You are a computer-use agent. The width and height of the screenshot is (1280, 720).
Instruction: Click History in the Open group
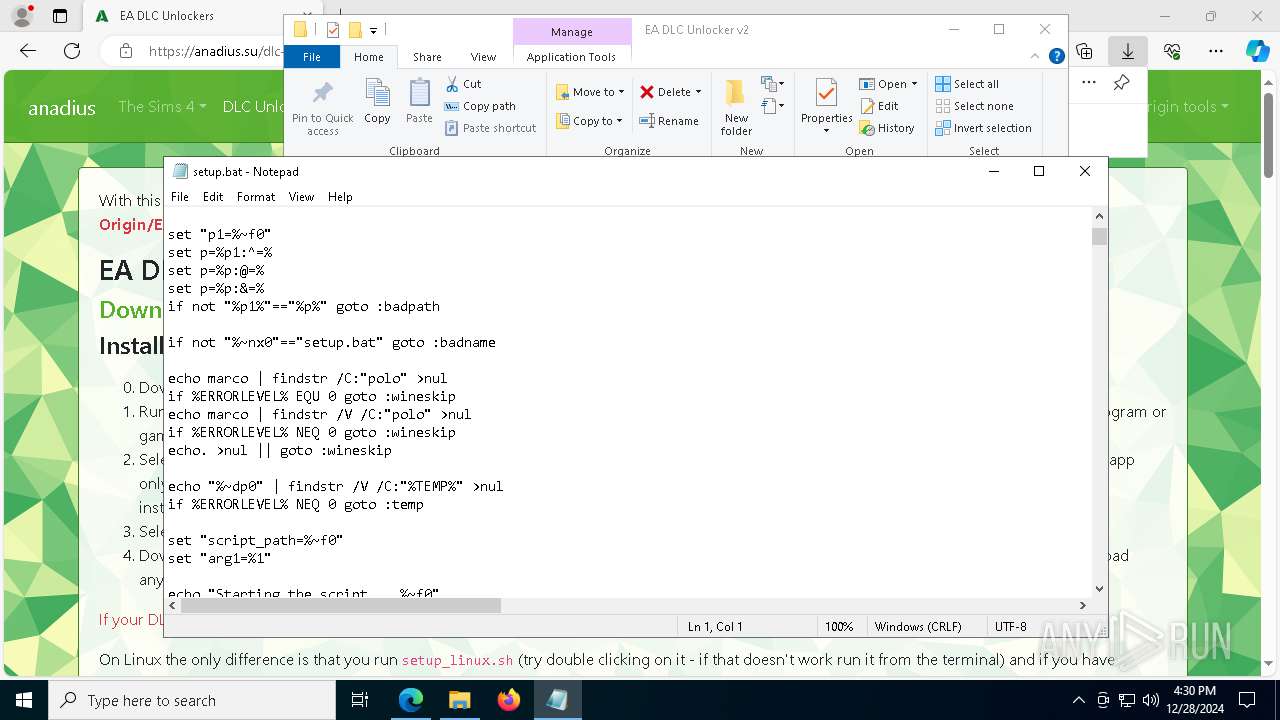887,128
